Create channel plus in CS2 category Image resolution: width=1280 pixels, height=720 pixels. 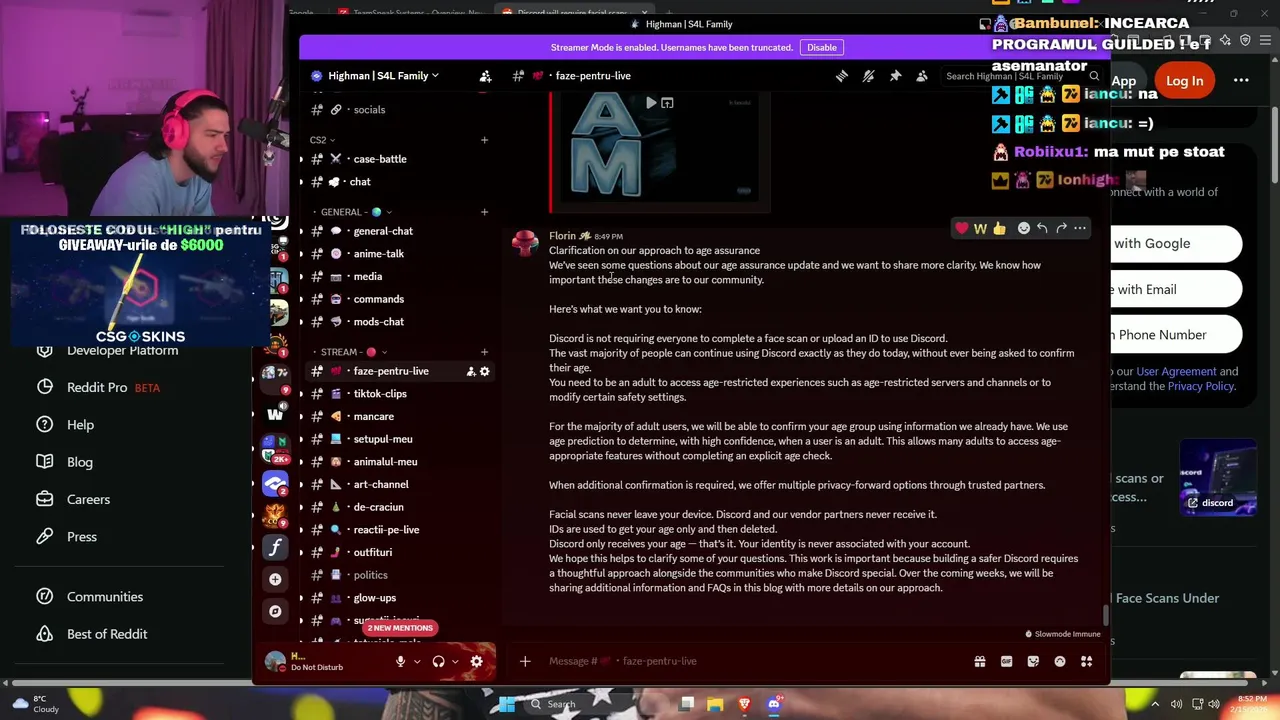(x=484, y=140)
